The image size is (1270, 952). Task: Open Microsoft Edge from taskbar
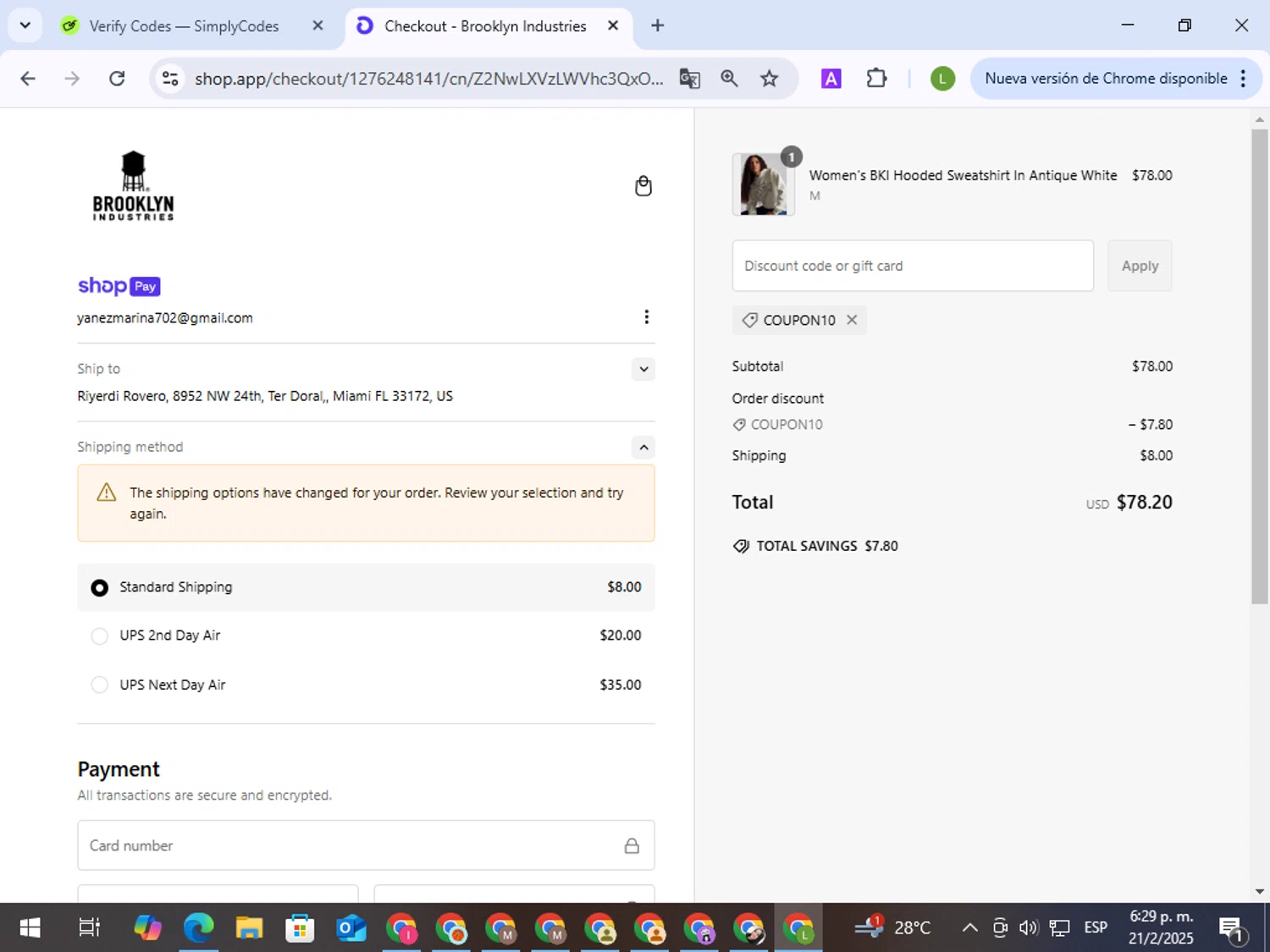(x=199, y=927)
